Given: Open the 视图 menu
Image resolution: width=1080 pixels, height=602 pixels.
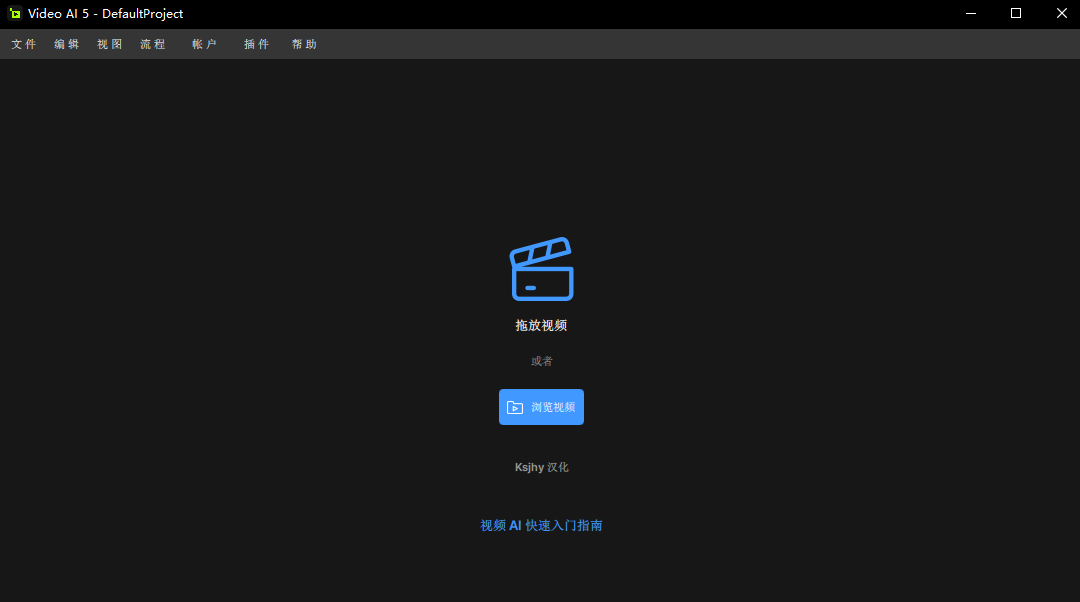Looking at the screenshot, I should click(x=110, y=44).
